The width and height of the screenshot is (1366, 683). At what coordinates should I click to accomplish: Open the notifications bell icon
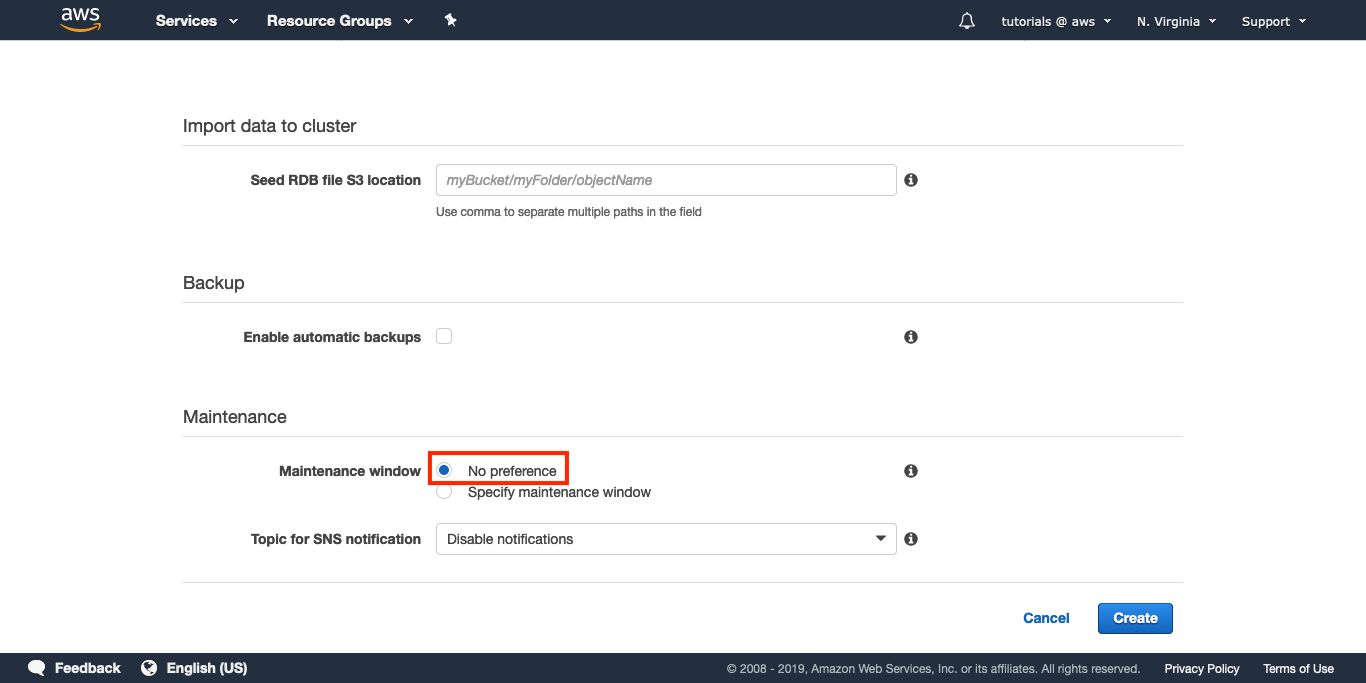966,21
